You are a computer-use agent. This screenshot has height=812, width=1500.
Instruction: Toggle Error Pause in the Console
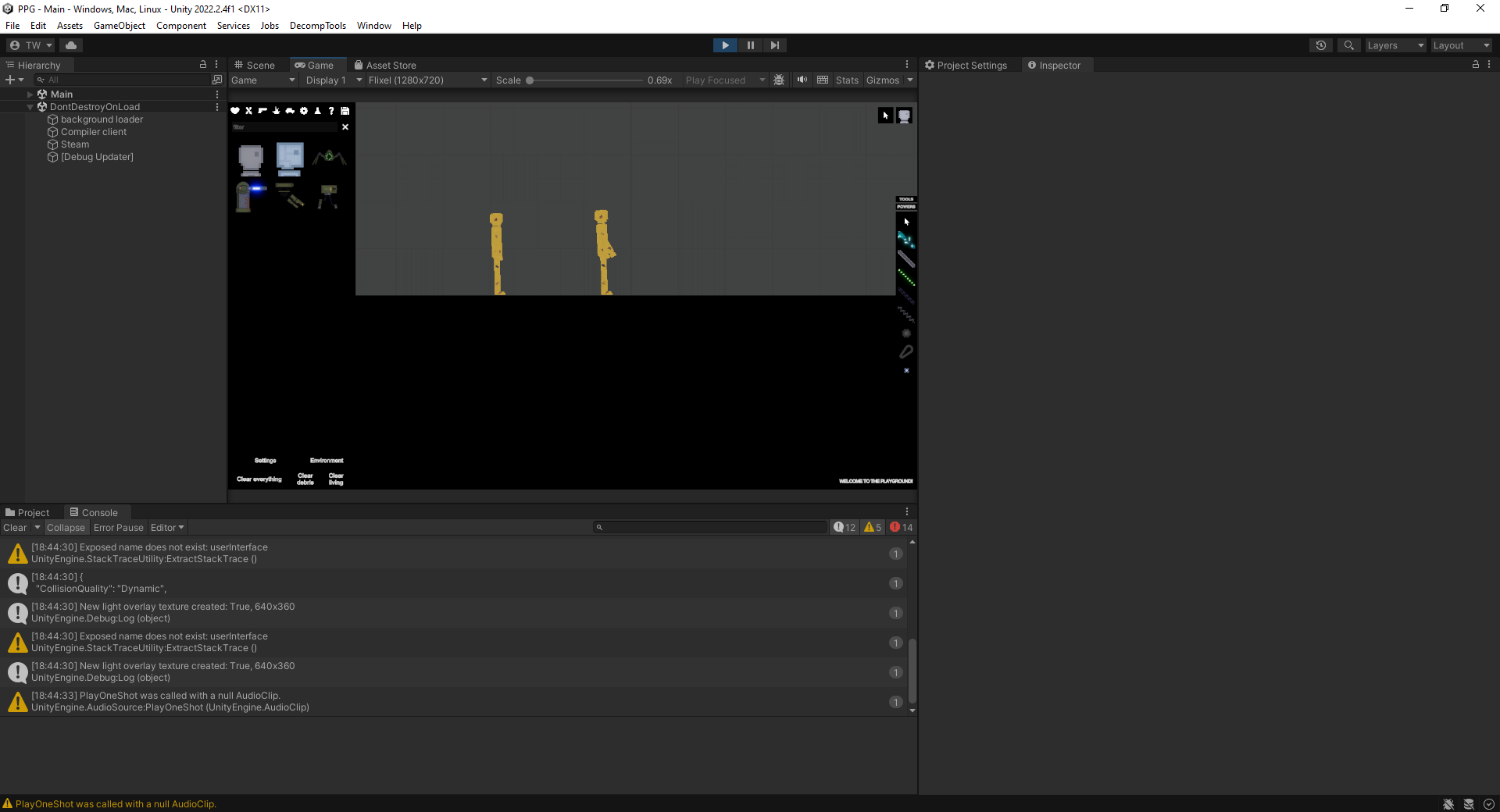[119, 528]
